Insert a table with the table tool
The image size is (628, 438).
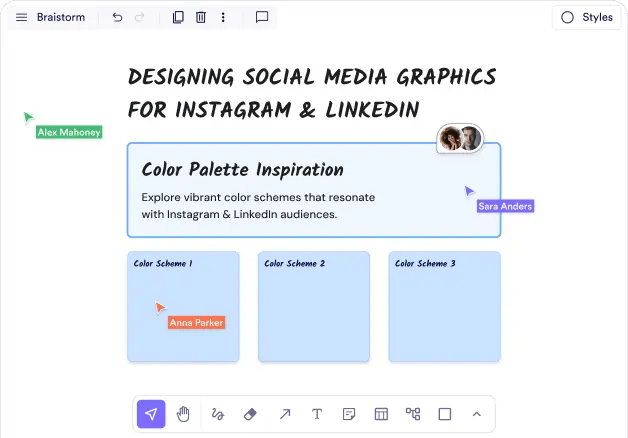(381, 414)
